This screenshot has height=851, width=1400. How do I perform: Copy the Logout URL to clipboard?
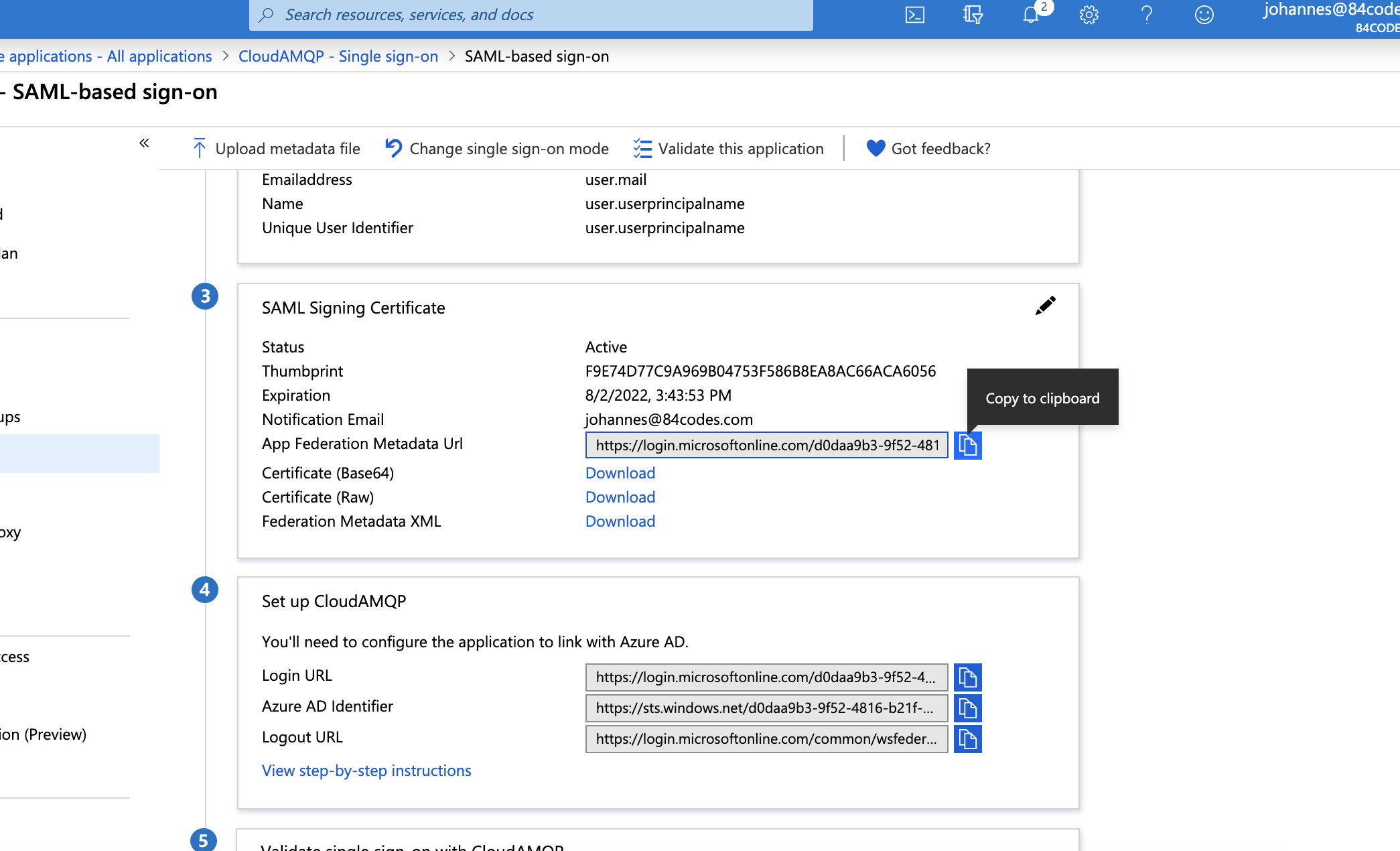(968, 739)
